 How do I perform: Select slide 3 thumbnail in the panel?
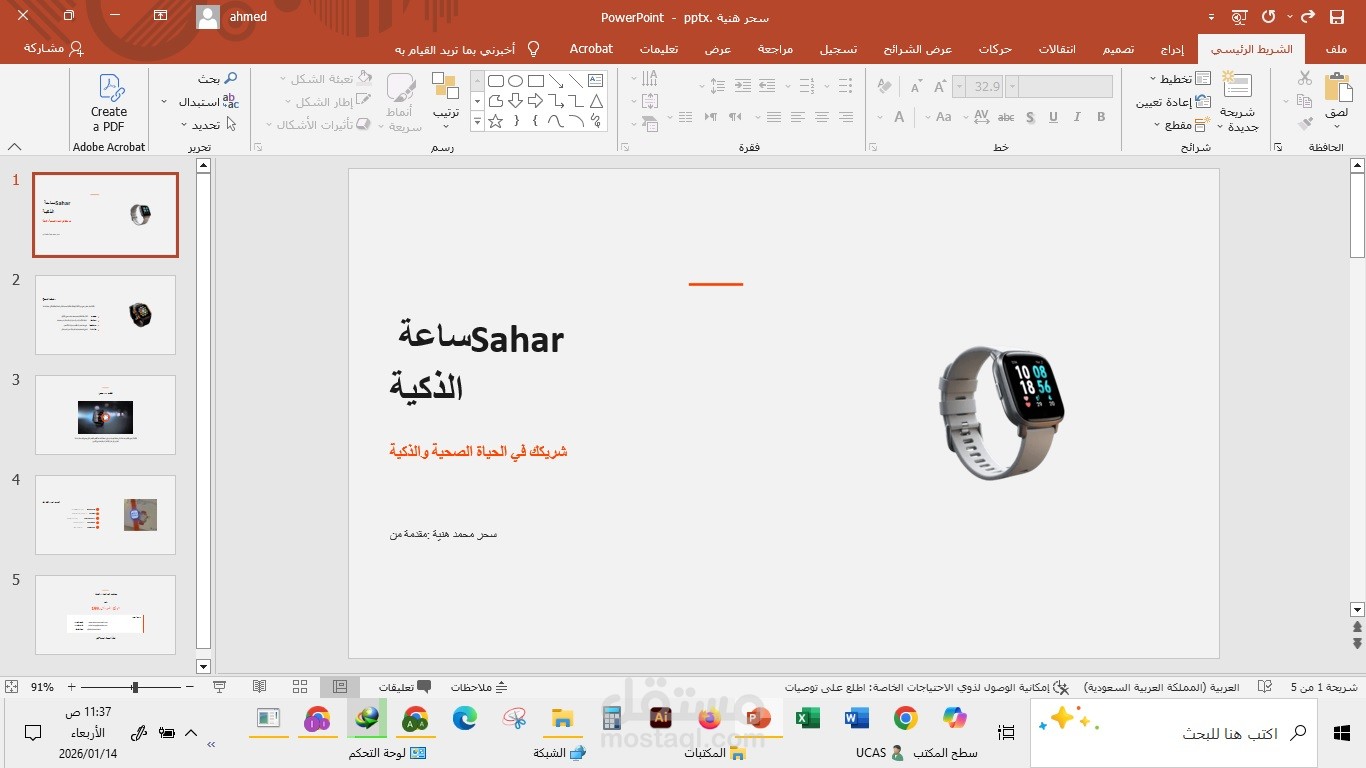click(105, 415)
